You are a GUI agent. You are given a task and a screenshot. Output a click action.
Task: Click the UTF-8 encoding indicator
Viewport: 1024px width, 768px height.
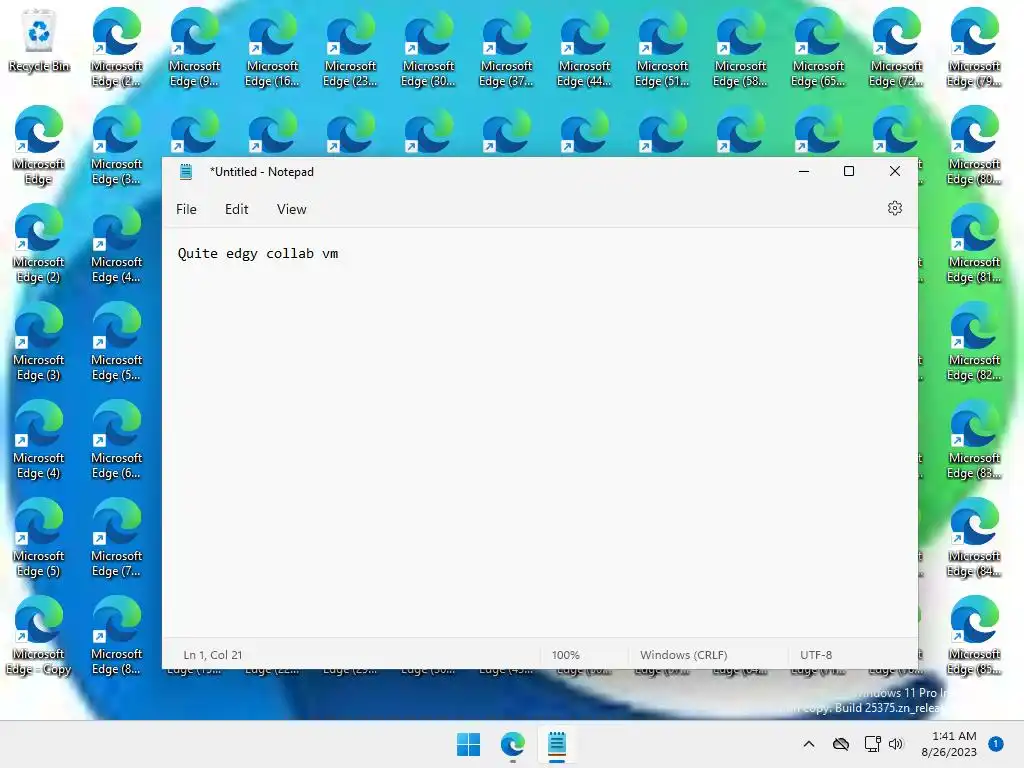816,655
